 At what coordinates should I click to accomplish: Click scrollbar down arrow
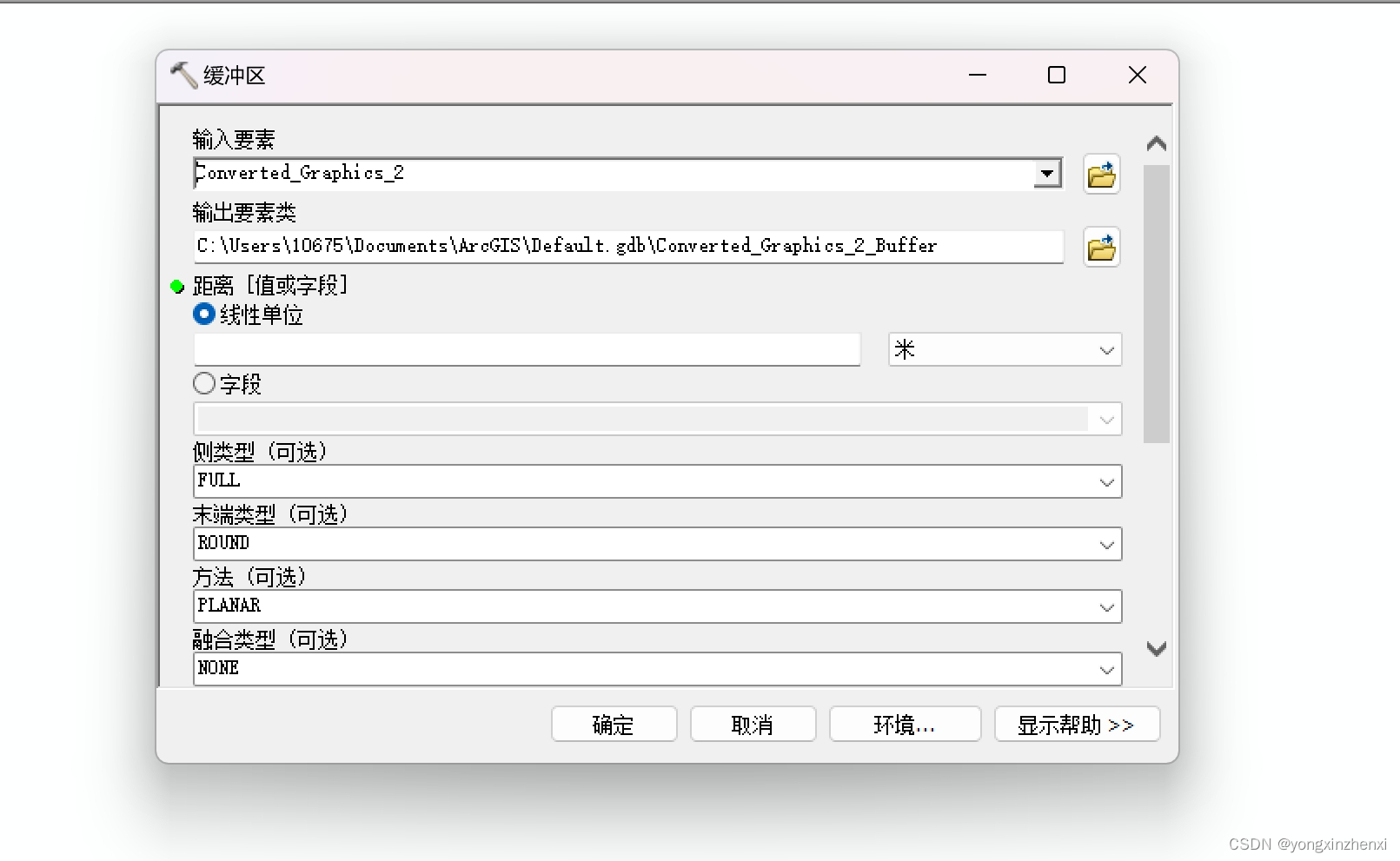pyautogui.click(x=1156, y=648)
